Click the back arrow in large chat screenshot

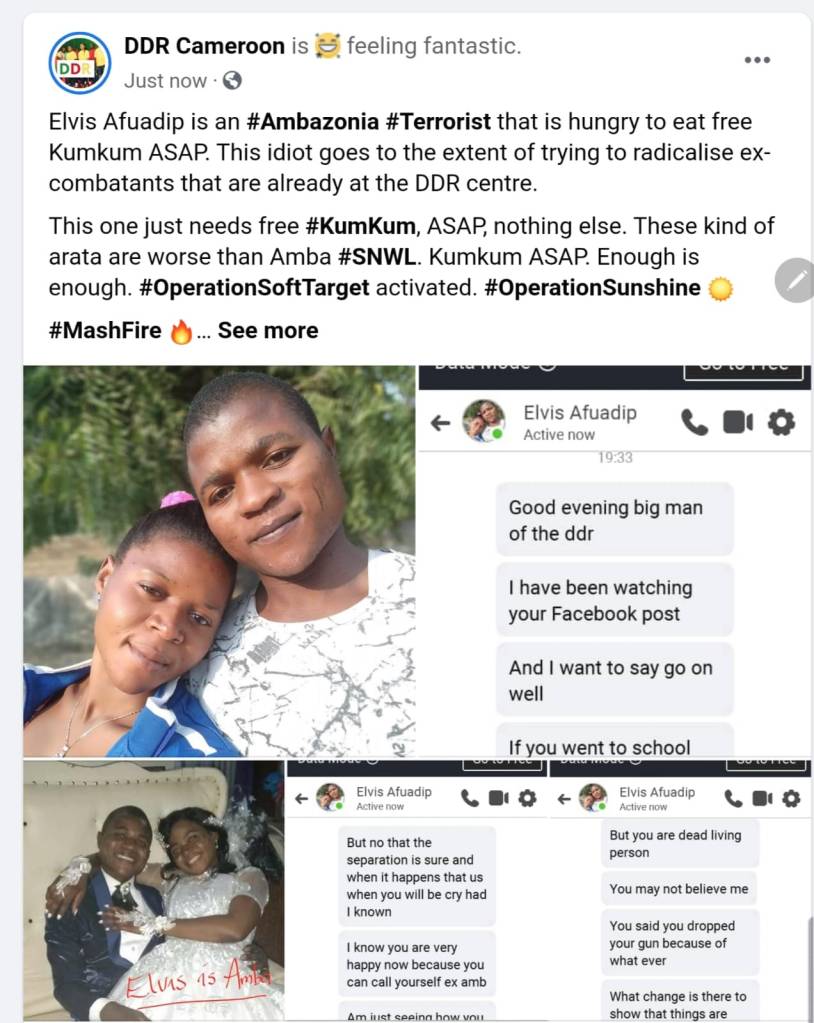(x=440, y=423)
